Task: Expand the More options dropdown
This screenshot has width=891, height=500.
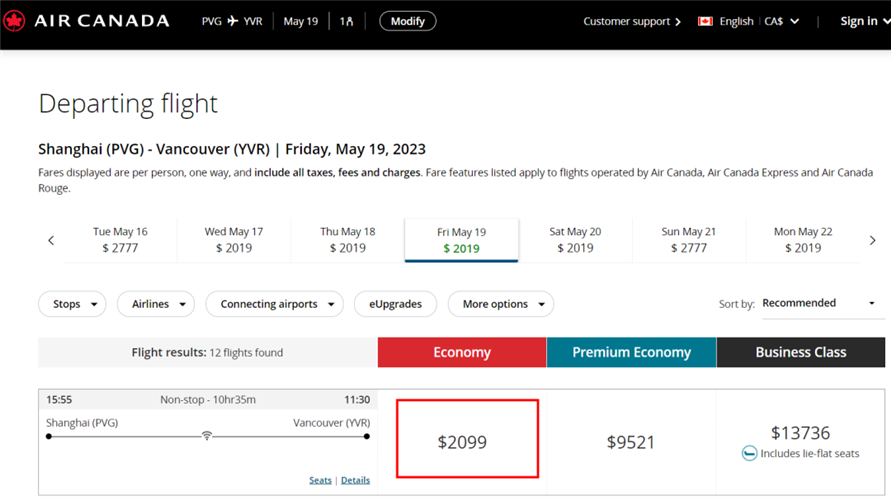Action: [x=500, y=304]
